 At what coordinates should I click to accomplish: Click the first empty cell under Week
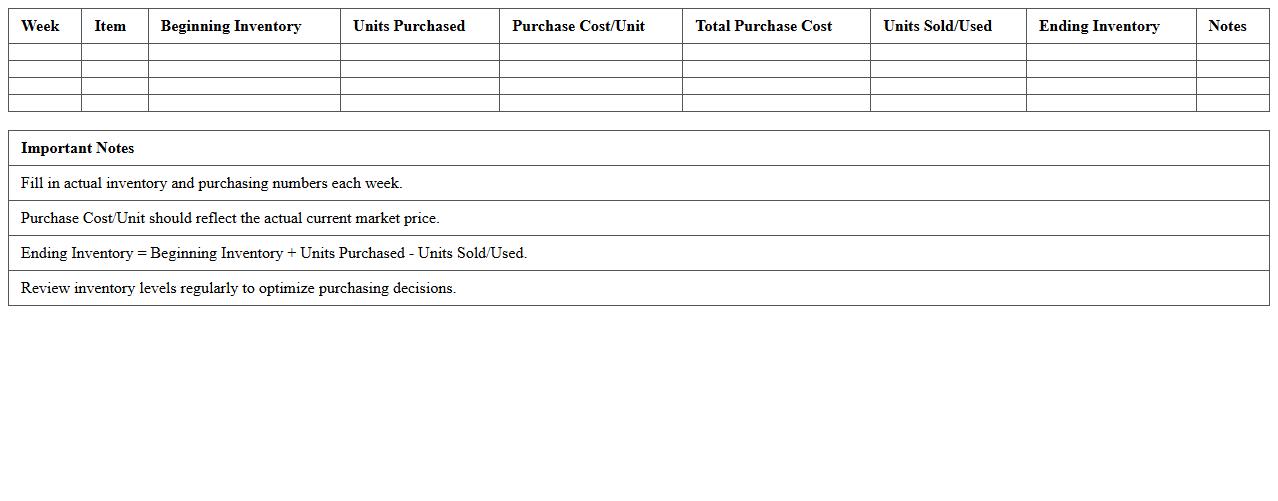(x=45, y=52)
